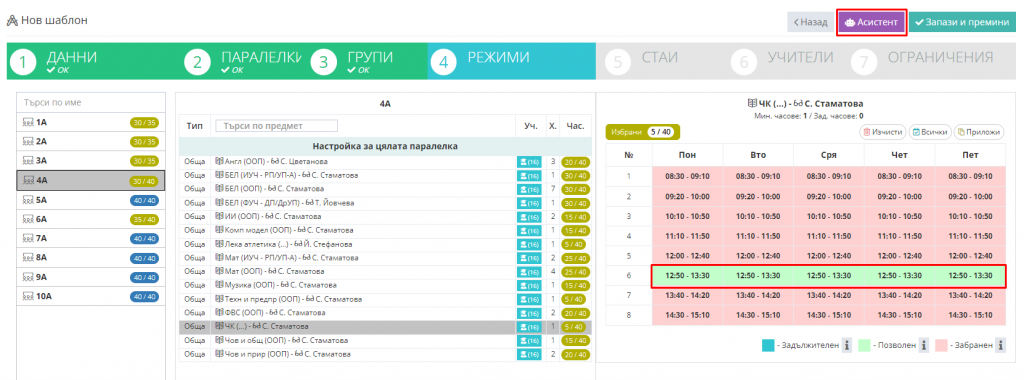1024x380 pixels.
Task: Open students (16) button for БЕЛ (ИУЧ - РП/УП-А) row
Action: coord(529,175)
